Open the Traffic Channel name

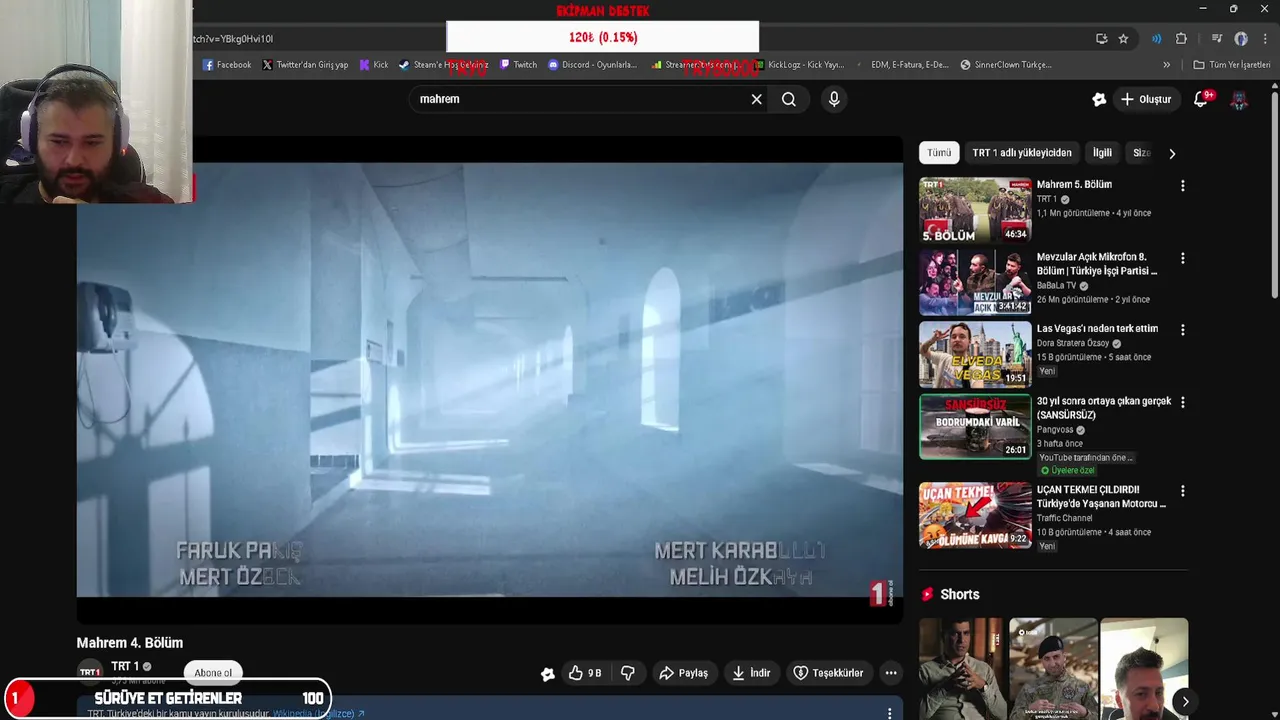(x=1064, y=518)
